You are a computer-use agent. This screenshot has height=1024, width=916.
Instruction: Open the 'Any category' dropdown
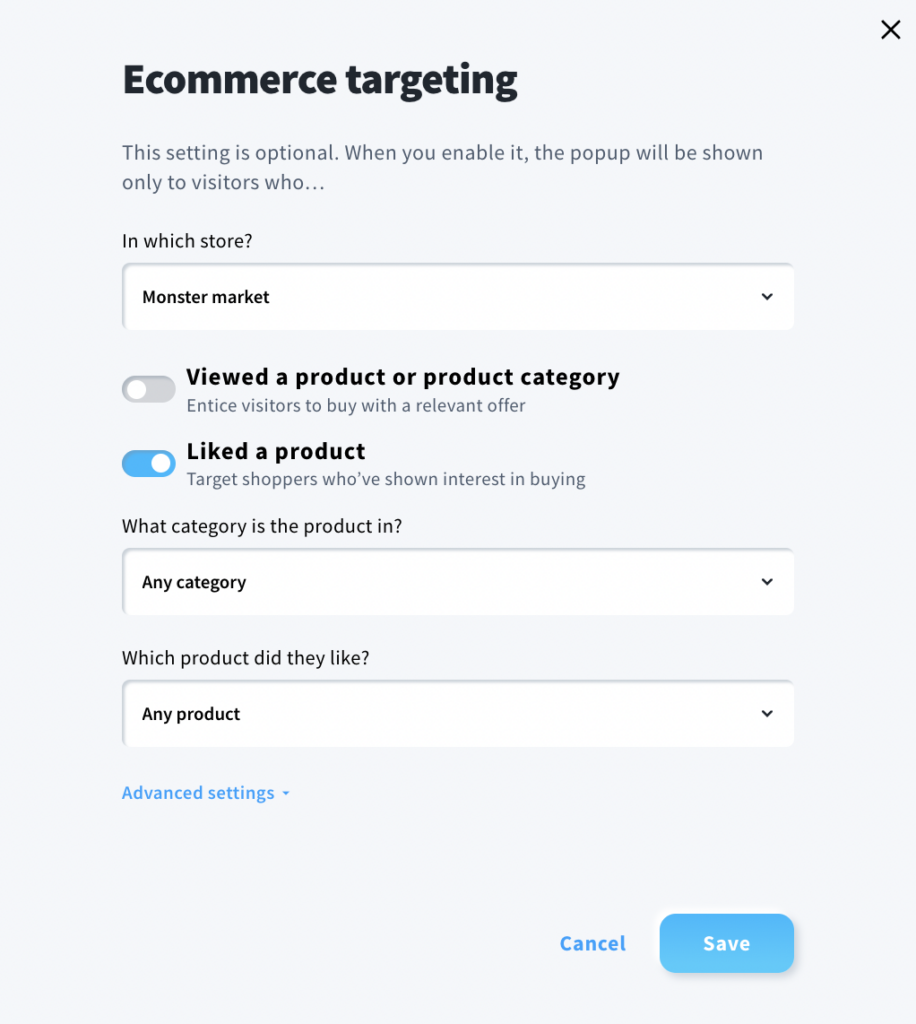coord(458,582)
